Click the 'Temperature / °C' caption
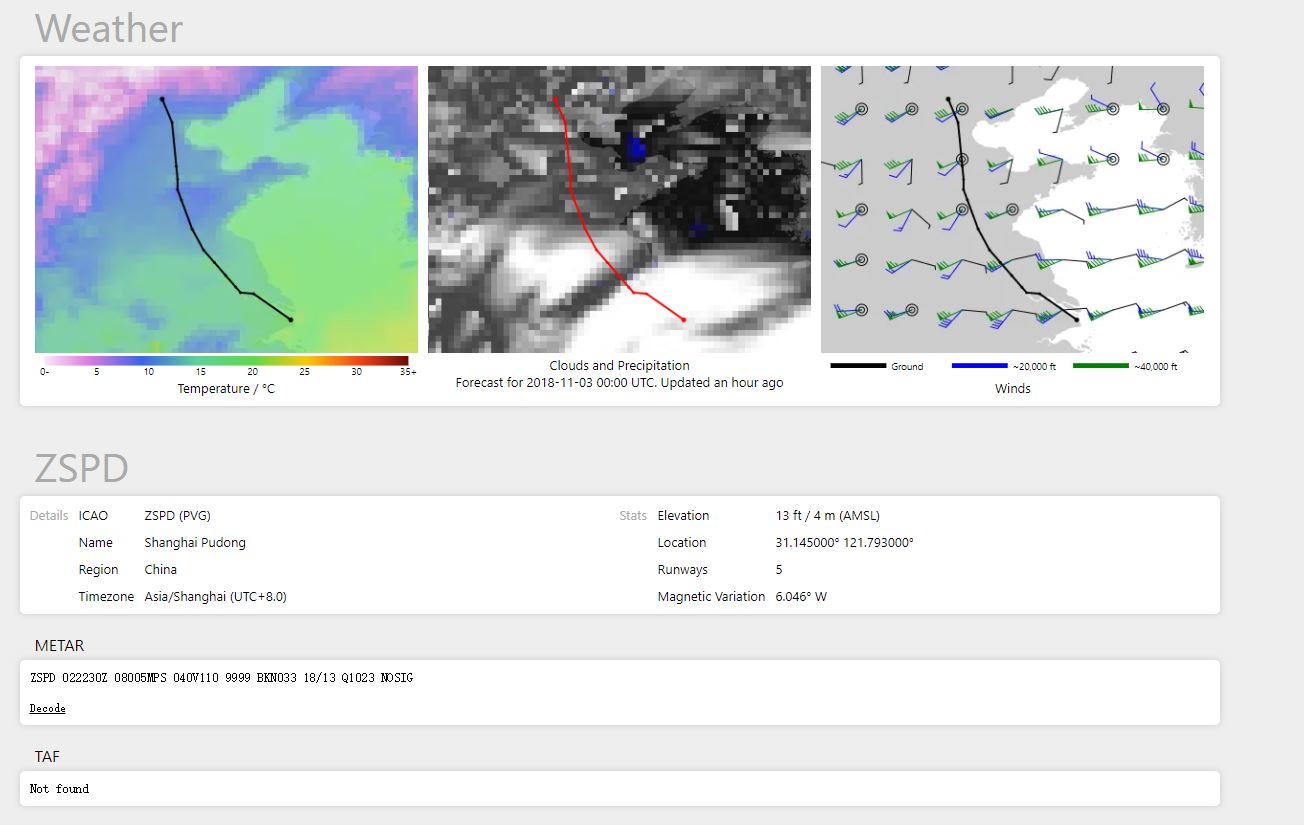The image size is (1304, 825). (x=226, y=389)
